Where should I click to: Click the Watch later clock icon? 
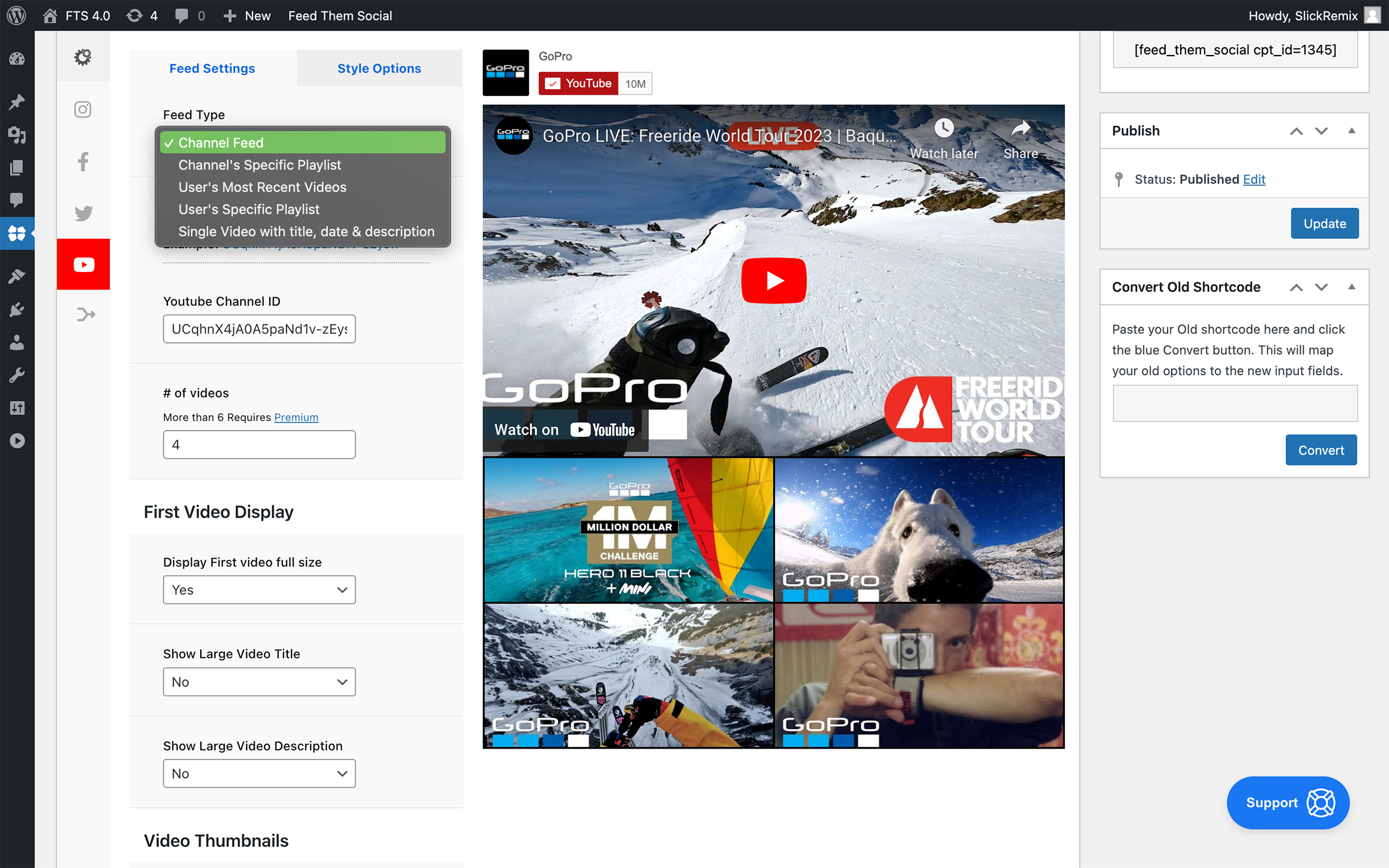tap(943, 128)
